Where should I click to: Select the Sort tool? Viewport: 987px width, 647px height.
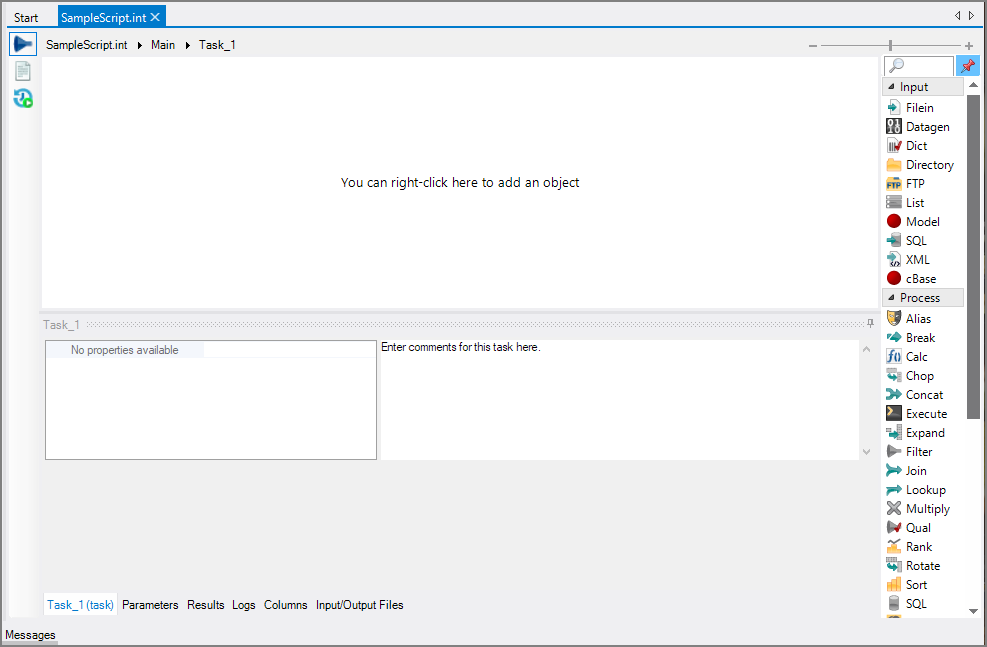coord(911,584)
